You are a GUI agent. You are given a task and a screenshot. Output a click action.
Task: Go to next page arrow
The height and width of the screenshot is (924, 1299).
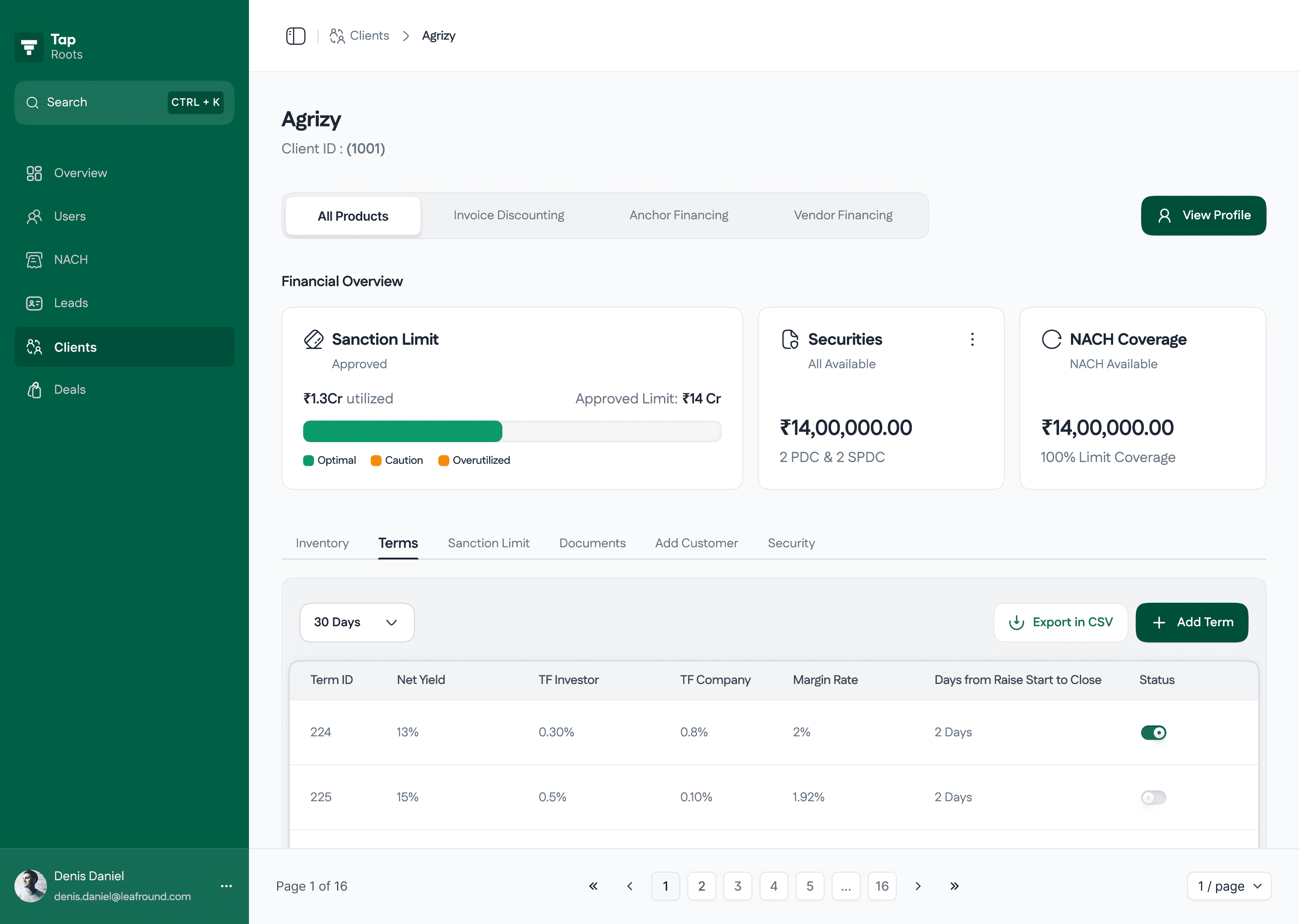click(x=917, y=886)
